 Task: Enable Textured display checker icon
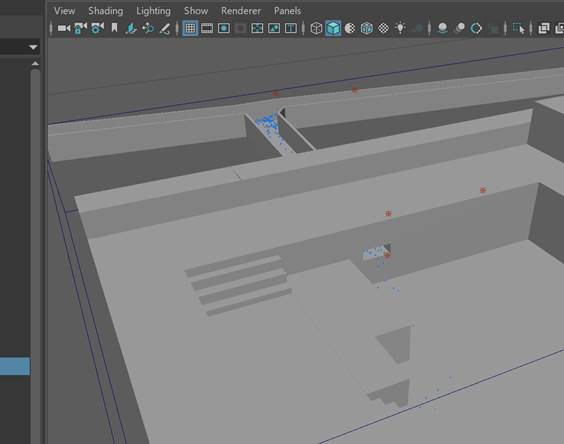[x=383, y=28]
